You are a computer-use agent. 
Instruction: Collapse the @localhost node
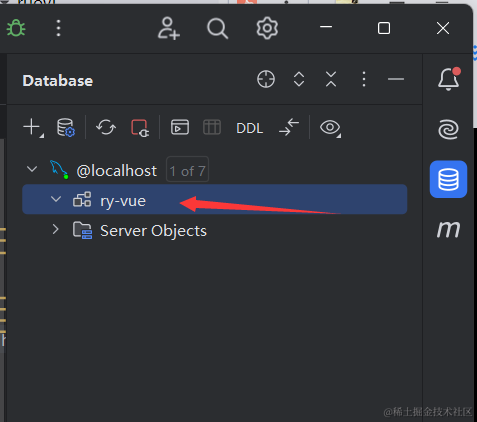(32, 169)
